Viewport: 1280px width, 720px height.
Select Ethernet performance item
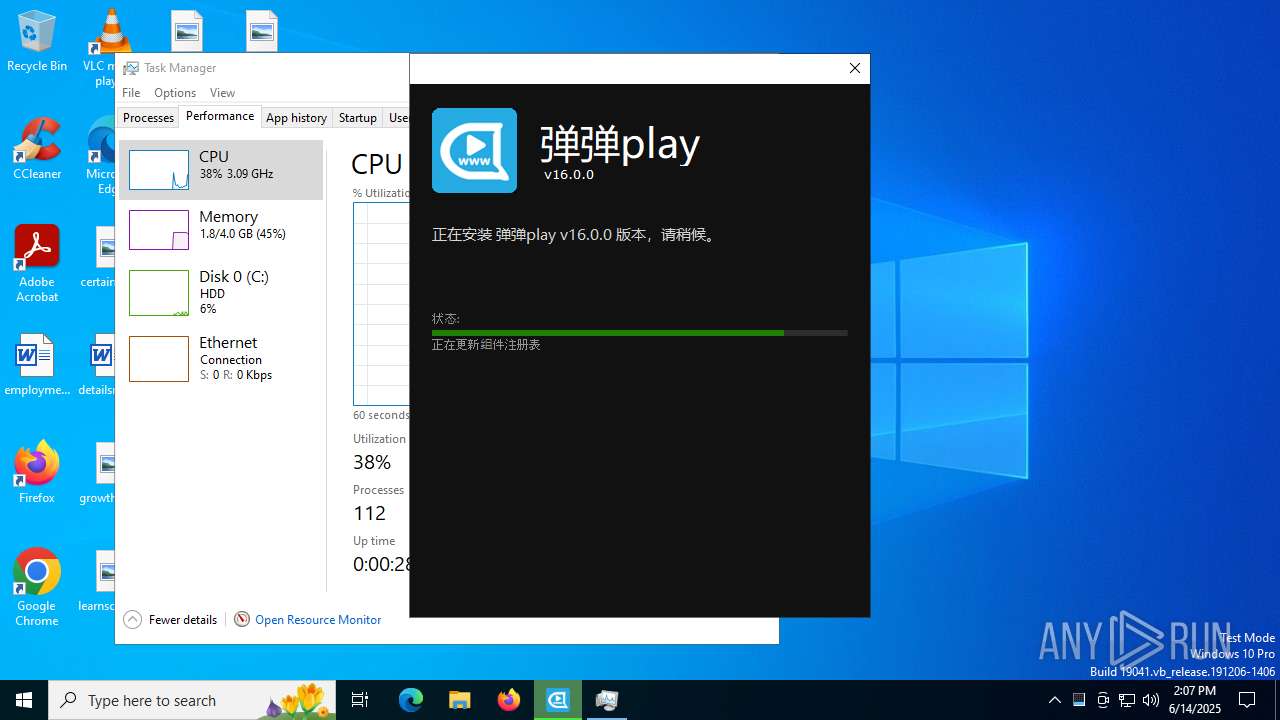221,358
